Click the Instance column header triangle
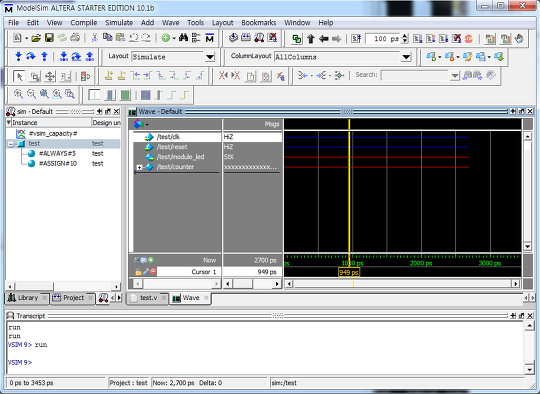540x394 pixels. [x=9, y=123]
